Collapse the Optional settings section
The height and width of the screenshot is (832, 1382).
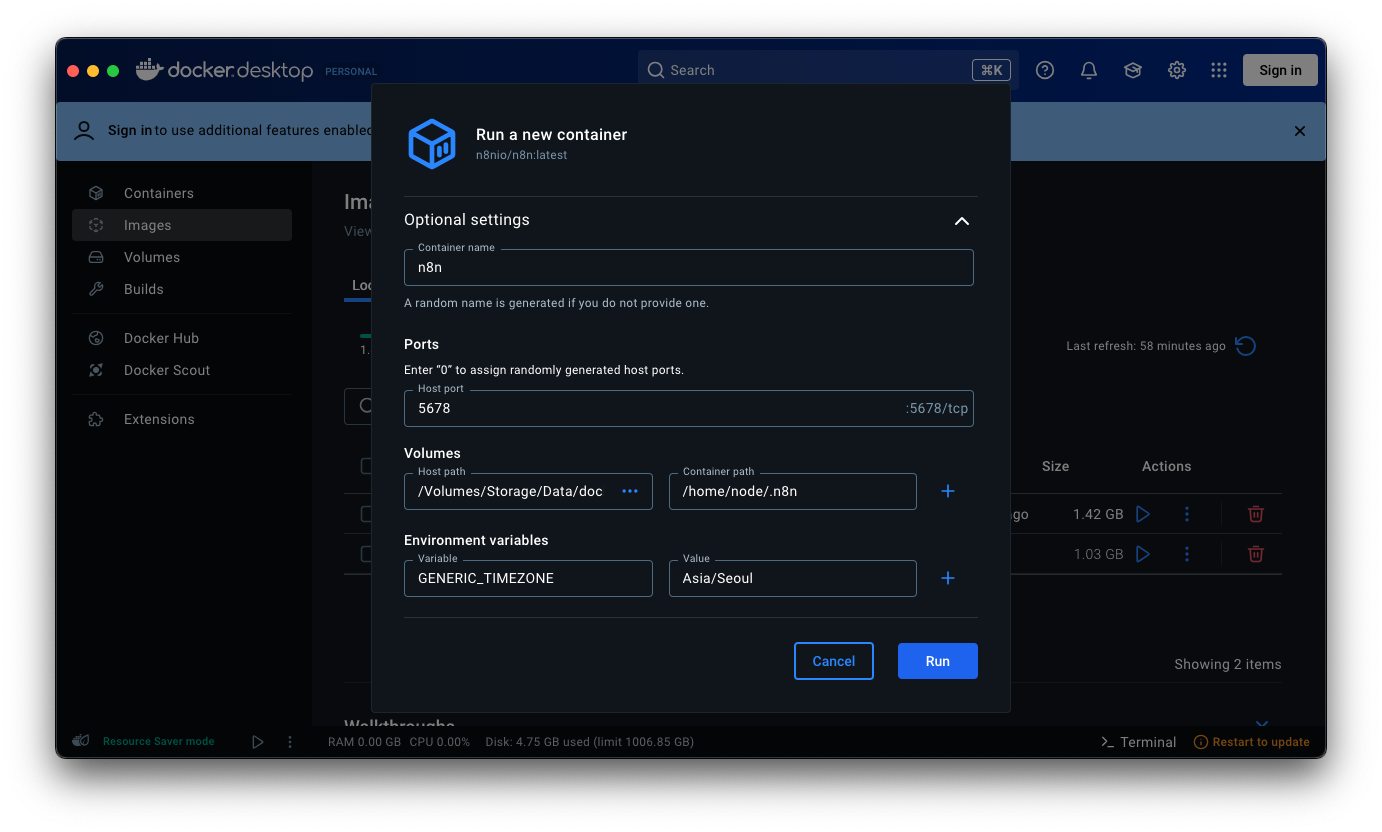961,221
